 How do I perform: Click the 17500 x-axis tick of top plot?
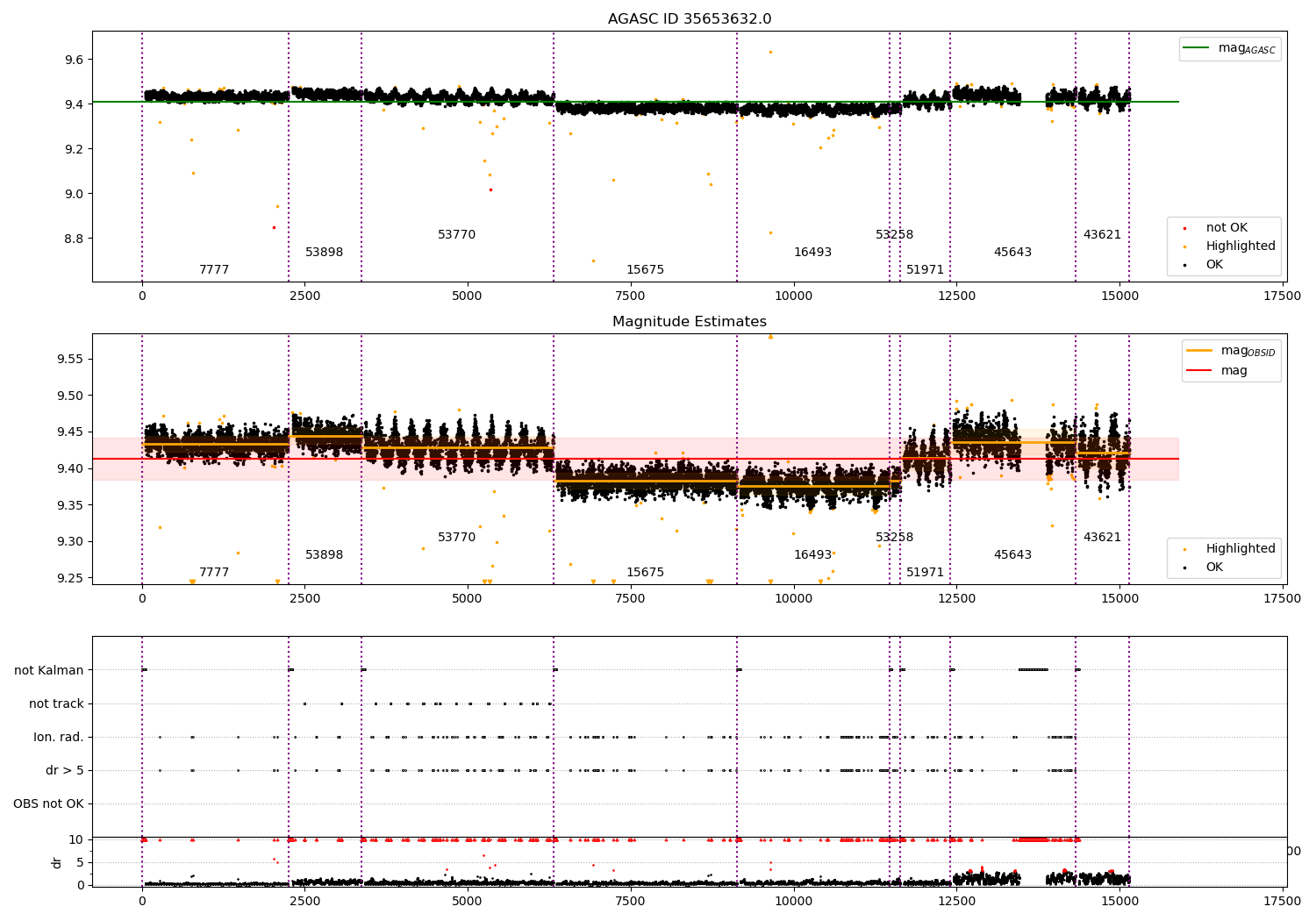[x=1283, y=296]
